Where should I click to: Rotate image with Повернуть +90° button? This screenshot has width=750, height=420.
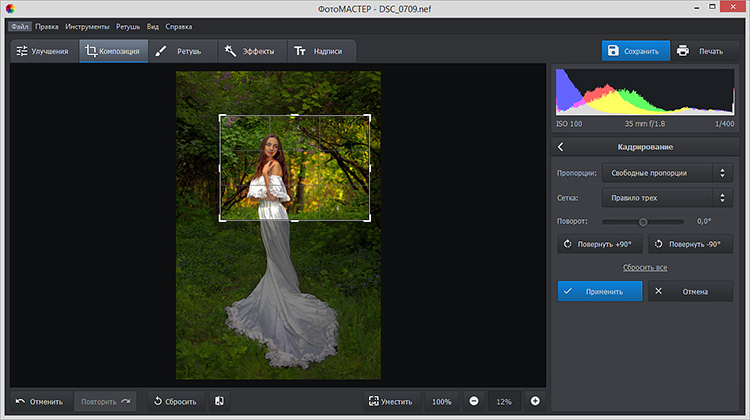600,244
